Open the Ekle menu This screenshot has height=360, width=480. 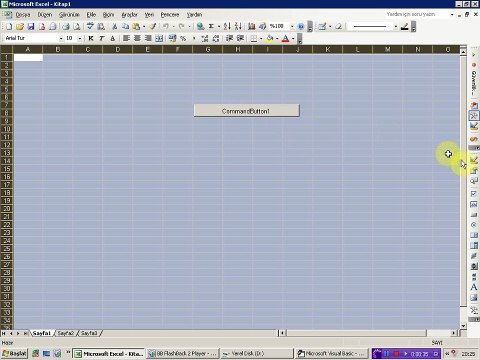coord(91,15)
